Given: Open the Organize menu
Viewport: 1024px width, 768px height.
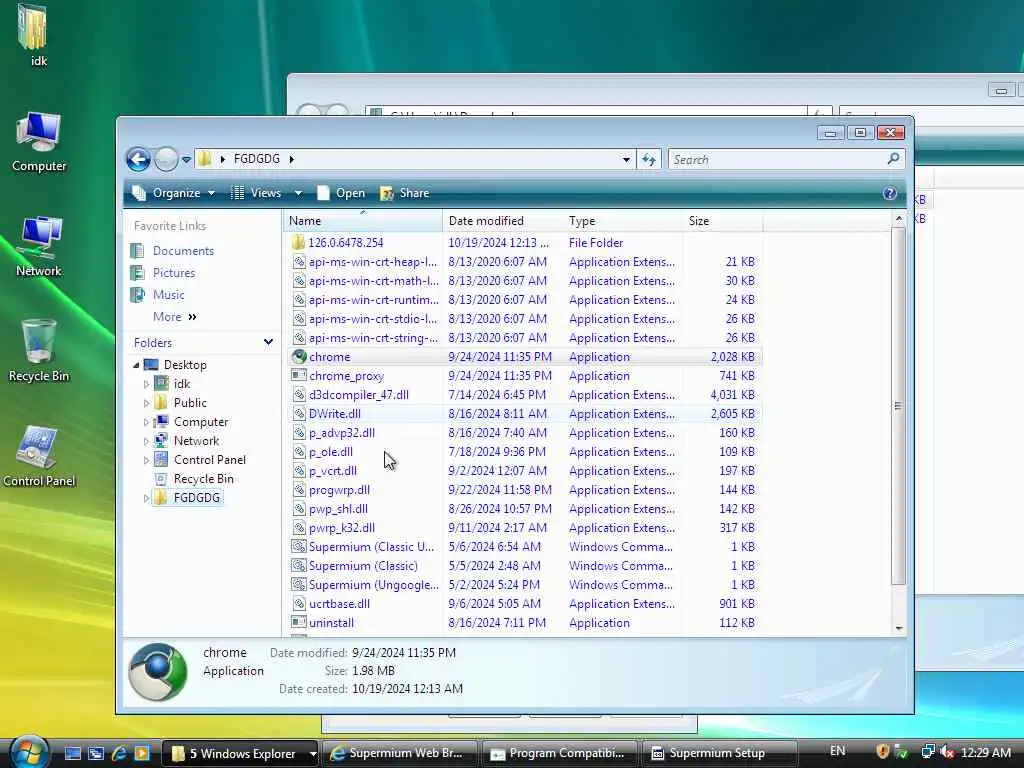Looking at the screenshot, I should click(x=174, y=193).
